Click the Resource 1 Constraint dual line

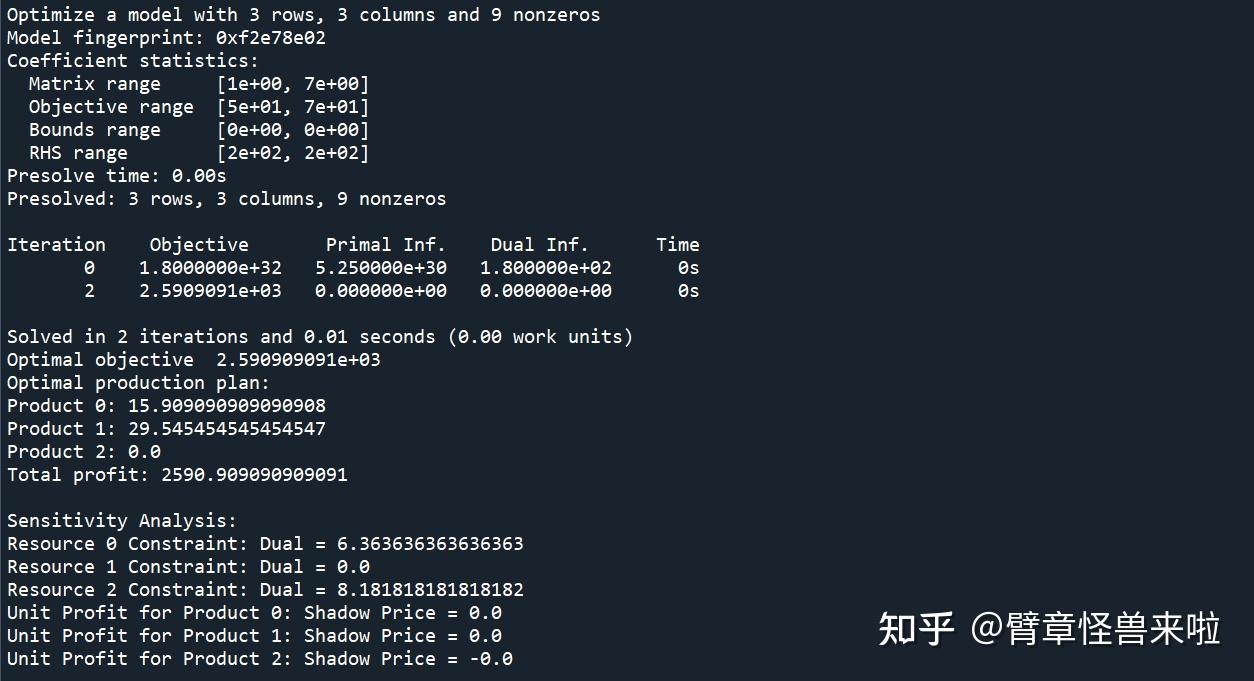point(188,567)
